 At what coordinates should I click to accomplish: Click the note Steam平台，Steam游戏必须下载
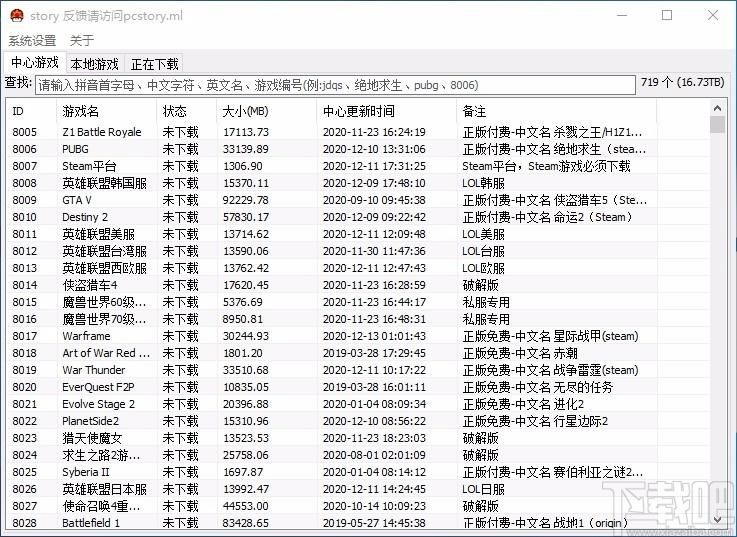tap(546, 166)
